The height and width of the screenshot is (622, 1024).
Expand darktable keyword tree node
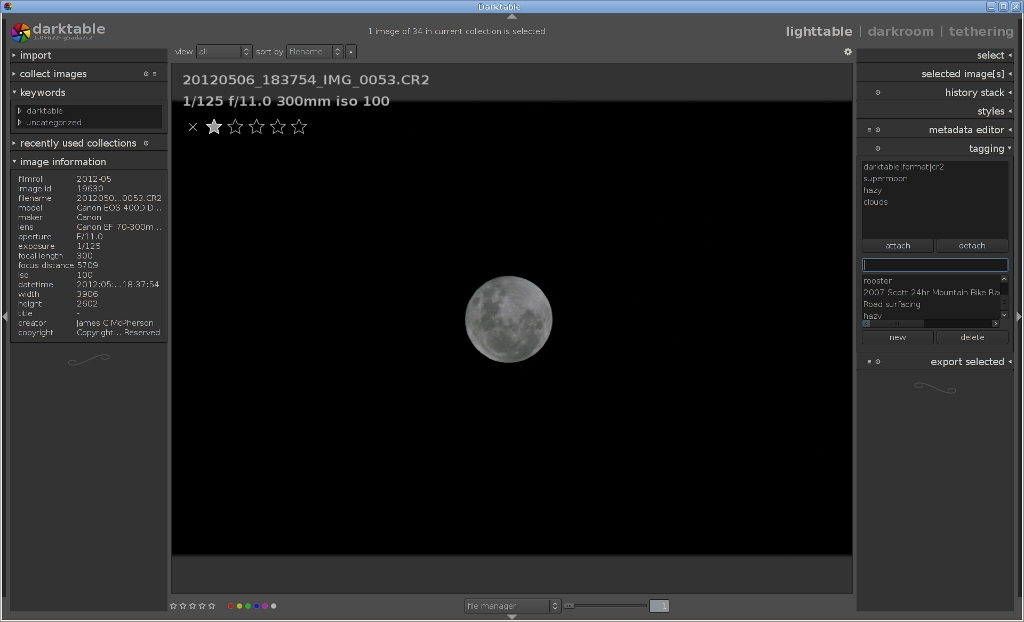(20, 111)
